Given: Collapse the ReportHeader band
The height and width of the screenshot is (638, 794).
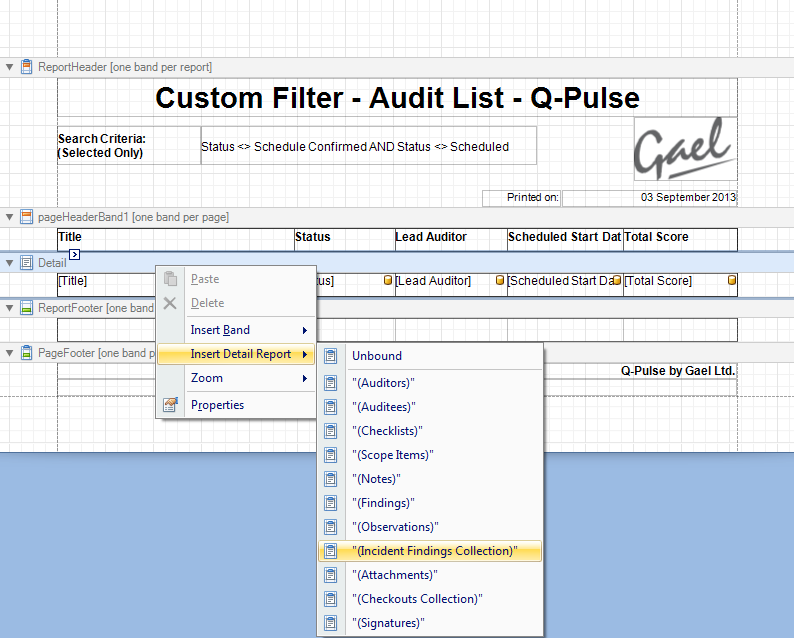Looking at the screenshot, I should click(x=9, y=67).
